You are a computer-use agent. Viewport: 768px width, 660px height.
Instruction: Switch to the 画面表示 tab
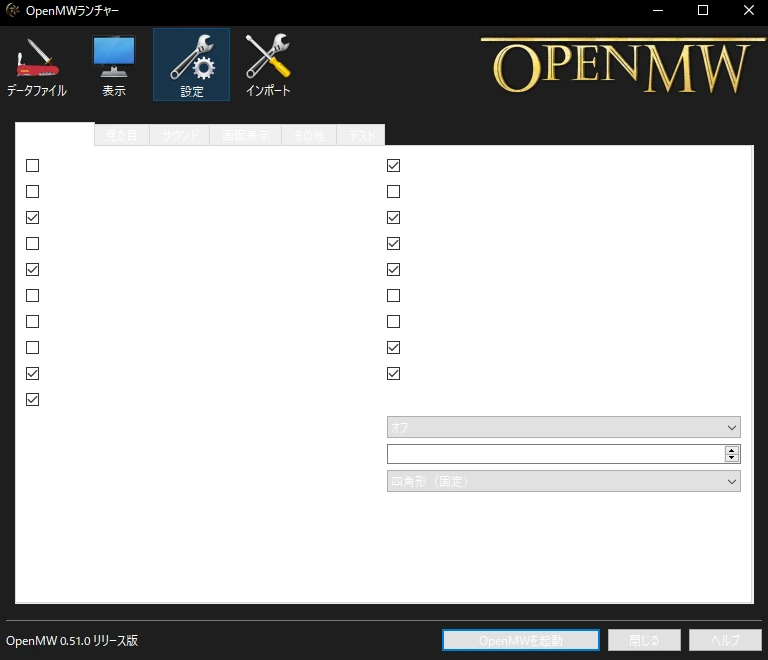coord(246,135)
